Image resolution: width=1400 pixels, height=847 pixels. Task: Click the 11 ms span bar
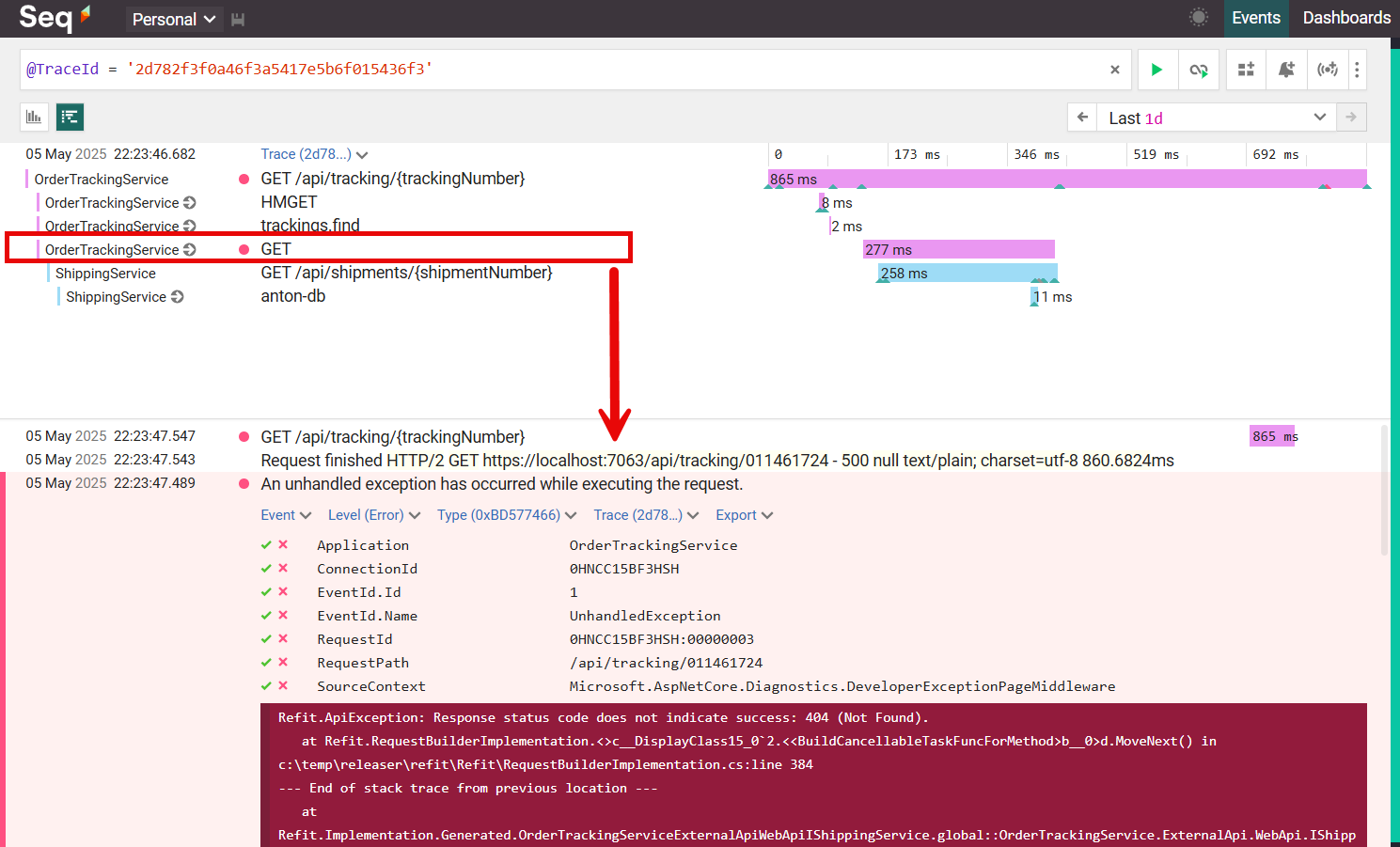click(x=1035, y=296)
